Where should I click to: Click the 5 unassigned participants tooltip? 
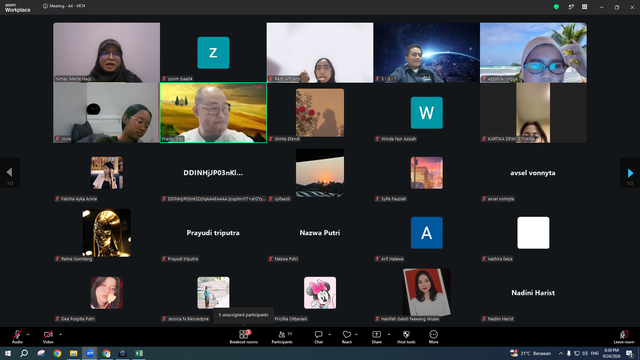coord(244,315)
